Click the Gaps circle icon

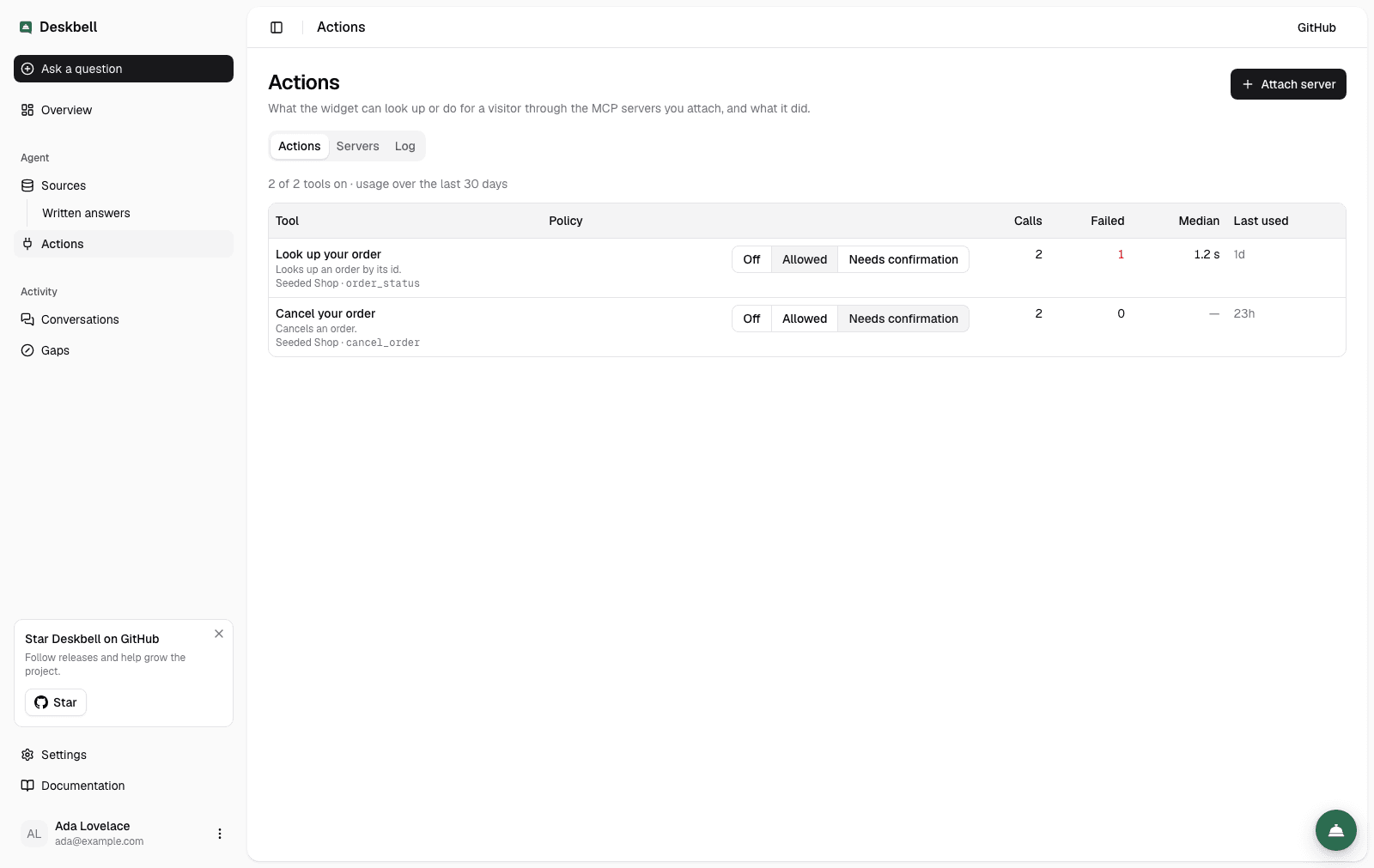27,350
